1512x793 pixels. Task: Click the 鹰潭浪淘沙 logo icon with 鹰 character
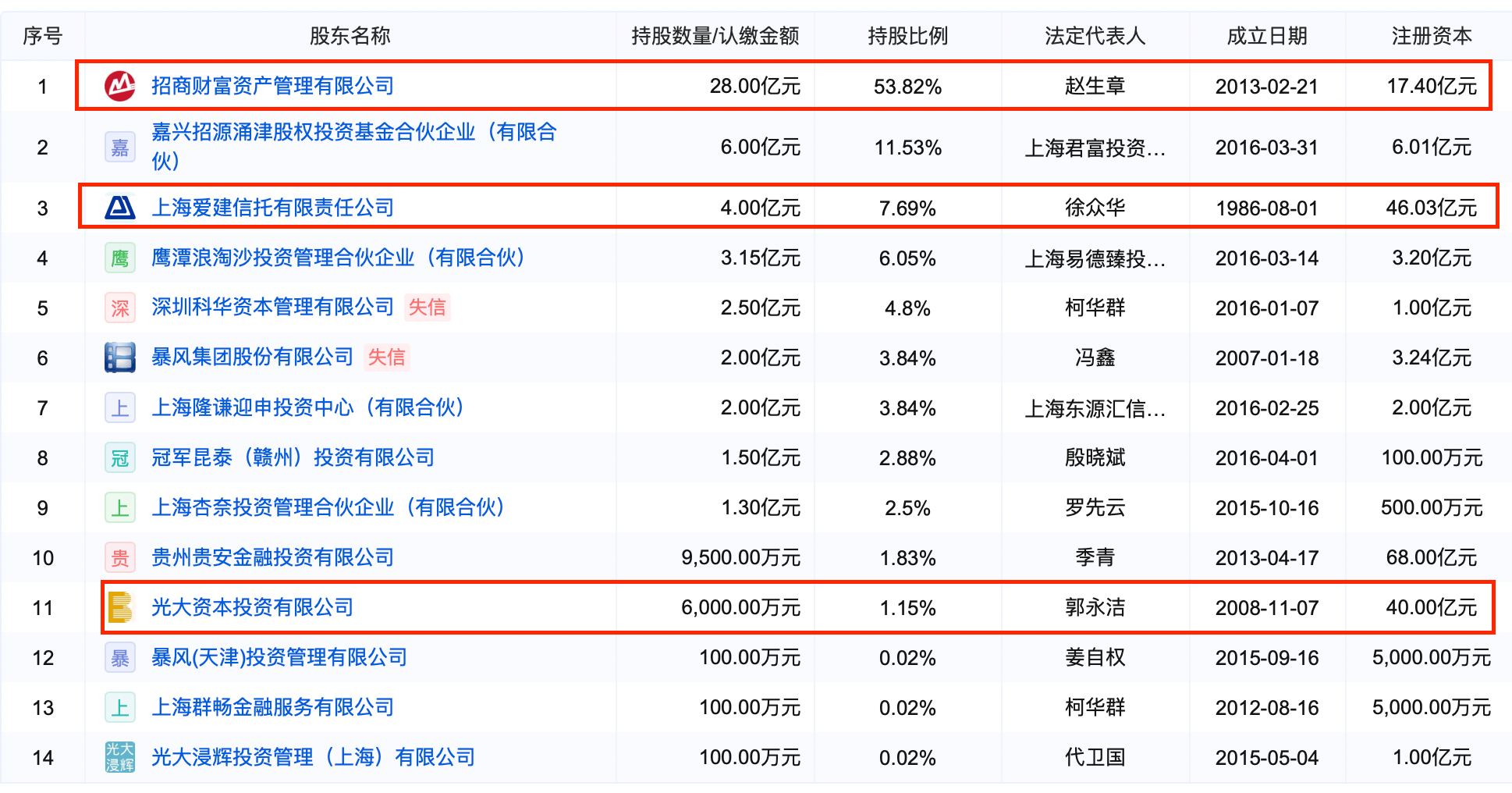120,258
